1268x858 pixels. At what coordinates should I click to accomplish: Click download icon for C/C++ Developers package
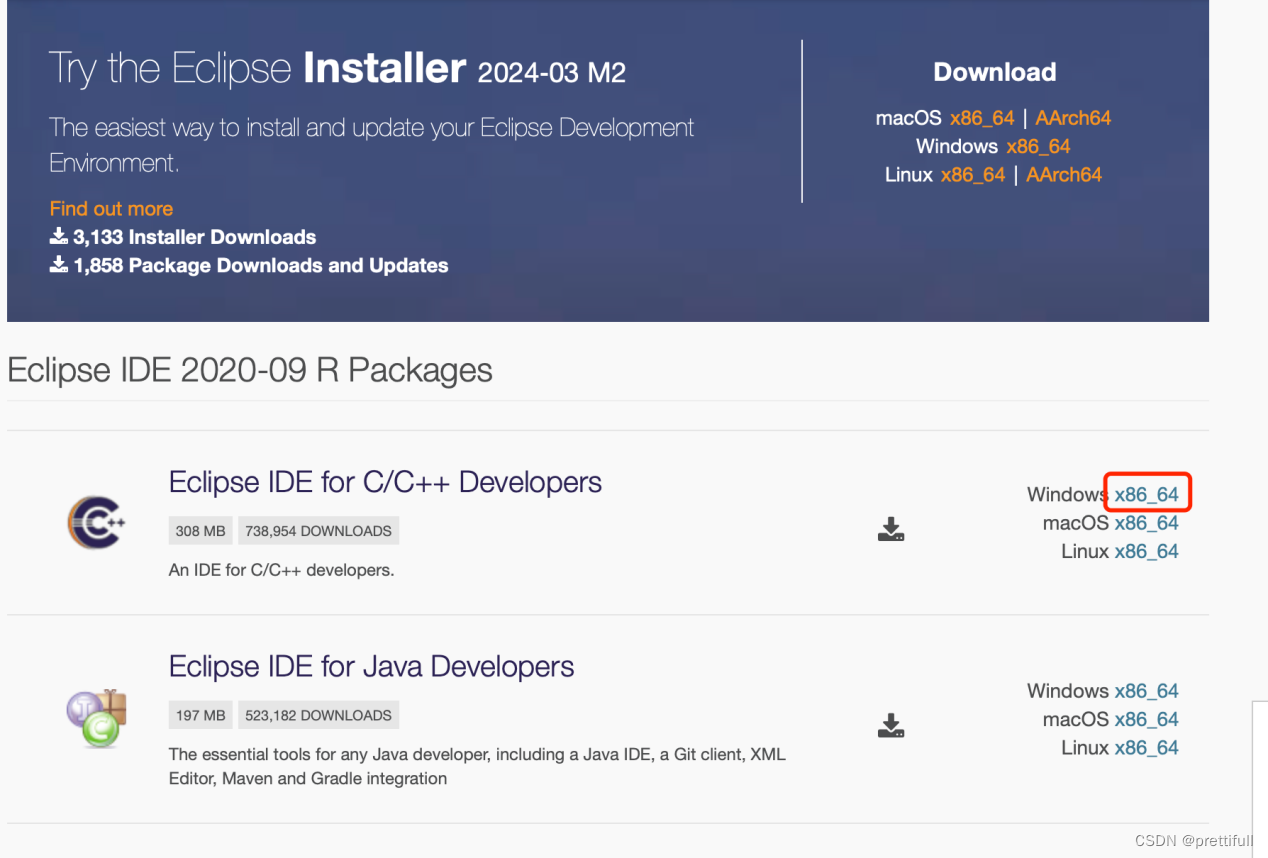coord(891,530)
